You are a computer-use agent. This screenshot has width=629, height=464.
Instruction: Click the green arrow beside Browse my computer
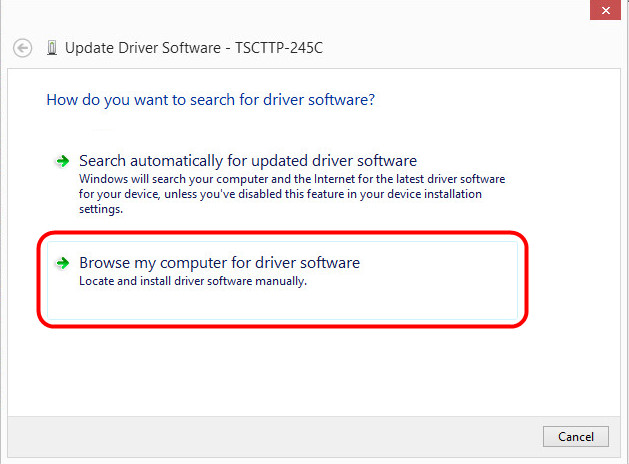(62, 263)
